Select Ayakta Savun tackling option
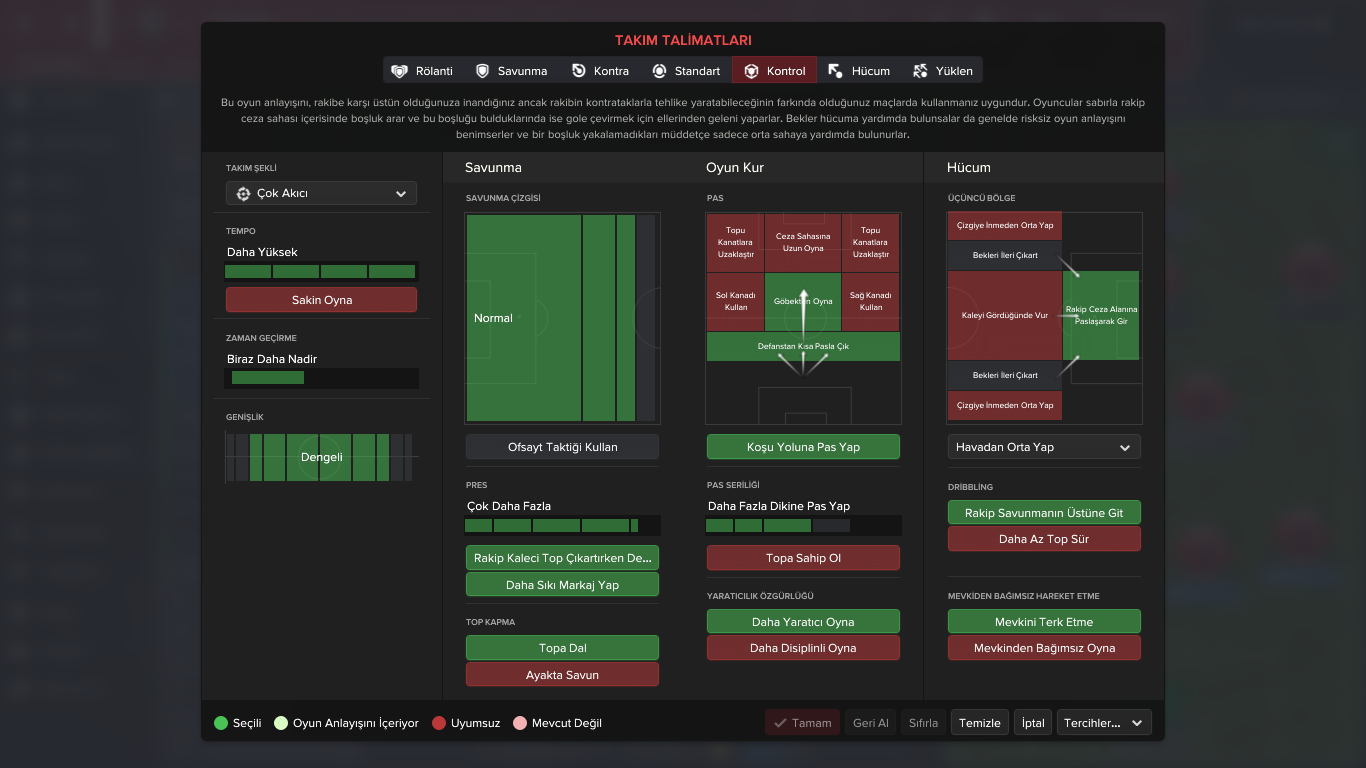The width and height of the screenshot is (1366, 768). [x=562, y=675]
